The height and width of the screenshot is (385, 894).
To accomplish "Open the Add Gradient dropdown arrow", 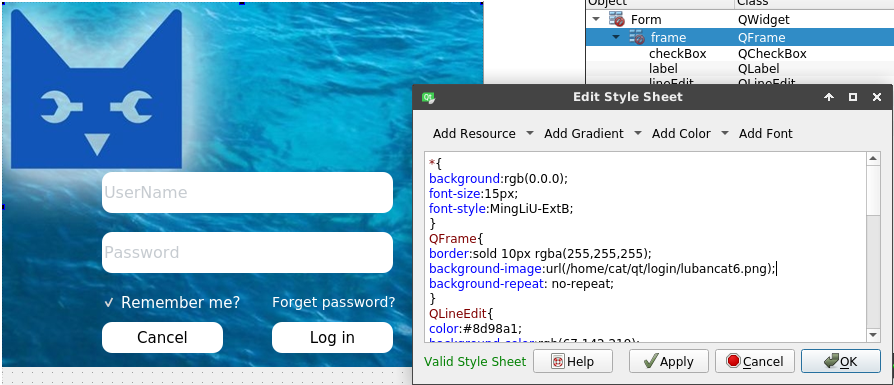I will click(x=638, y=133).
